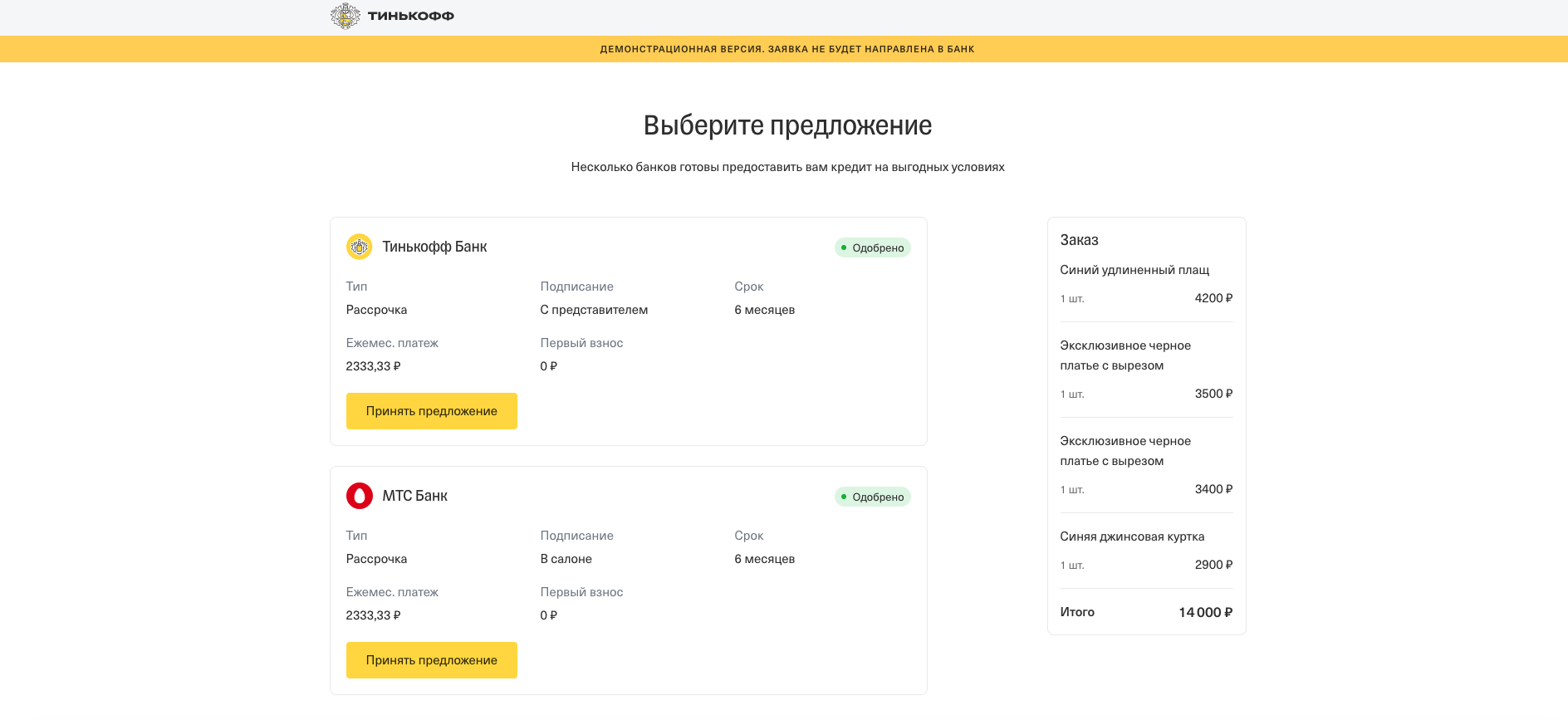Viewport: 1568px width, 720px height.
Task: Accept the МТС Банк offer with Принять предложение
Action: (x=432, y=660)
